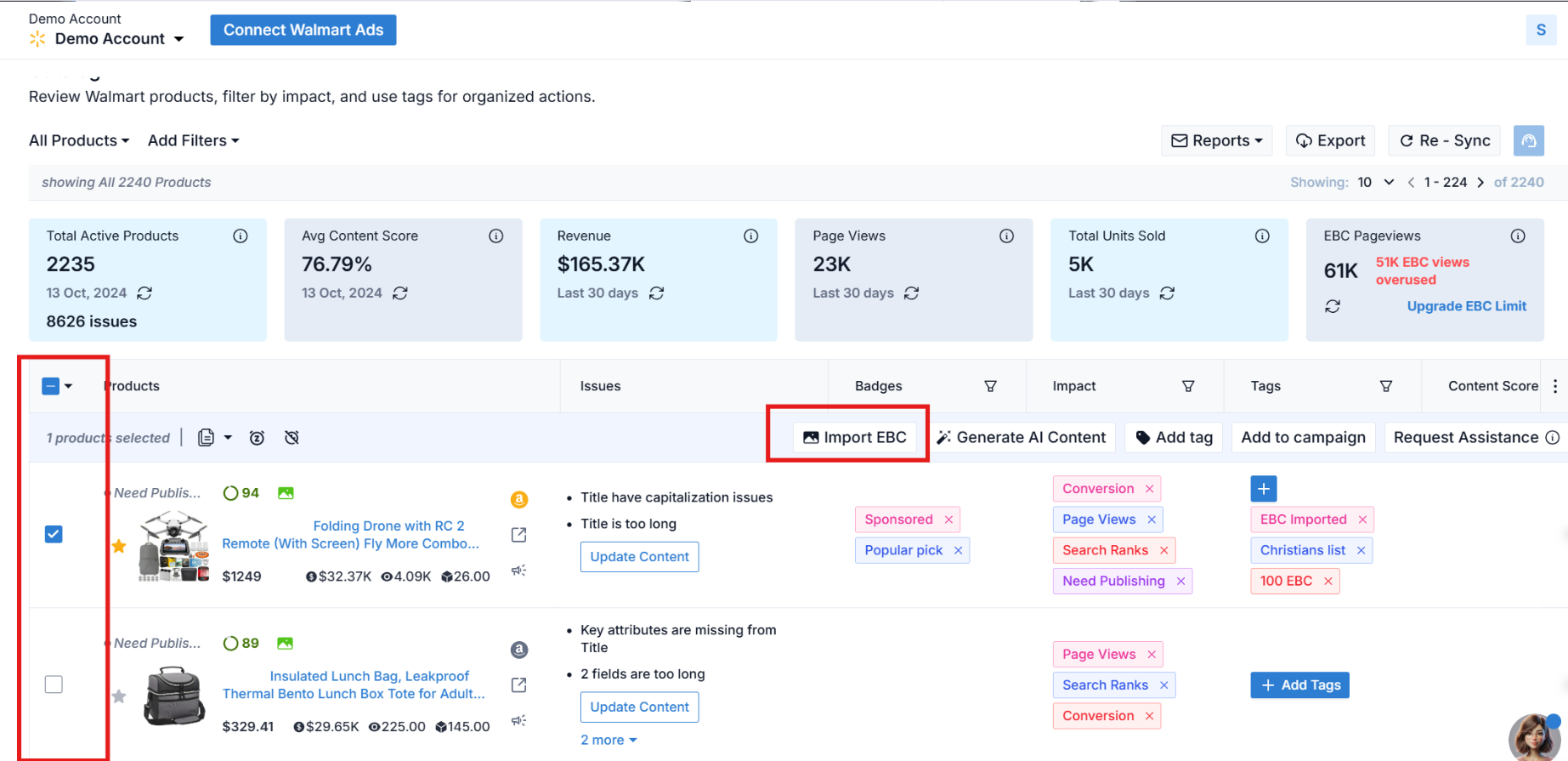Open select-all checkbox dropdown arrow

click(69, 386)
